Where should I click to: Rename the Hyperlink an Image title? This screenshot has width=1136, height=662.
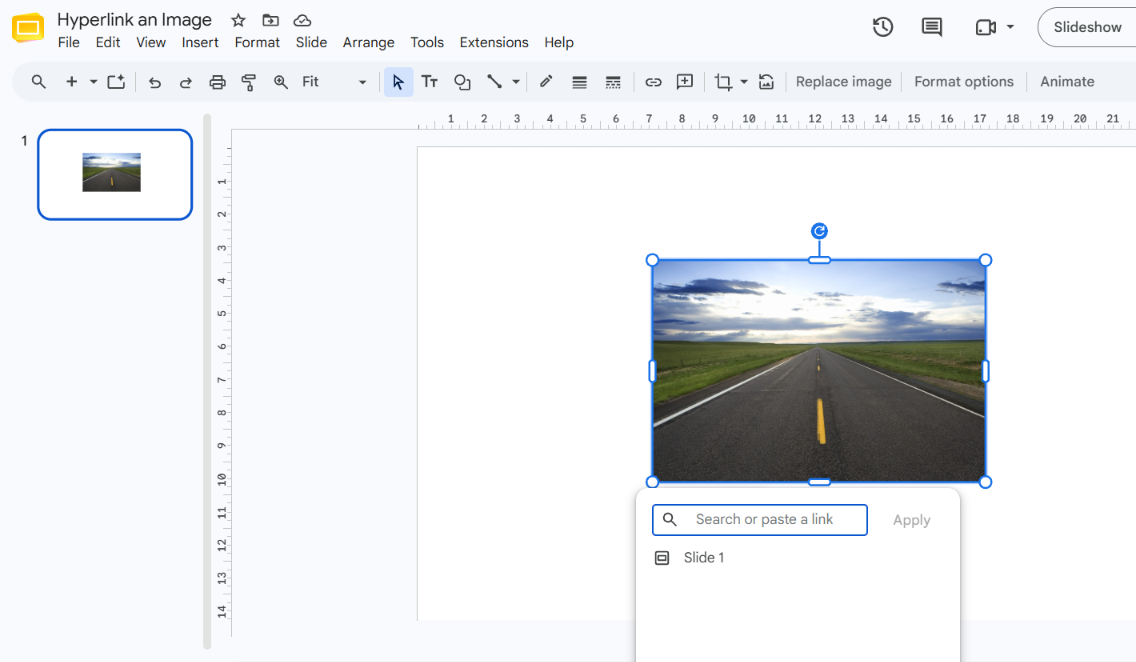coord(135,20)
